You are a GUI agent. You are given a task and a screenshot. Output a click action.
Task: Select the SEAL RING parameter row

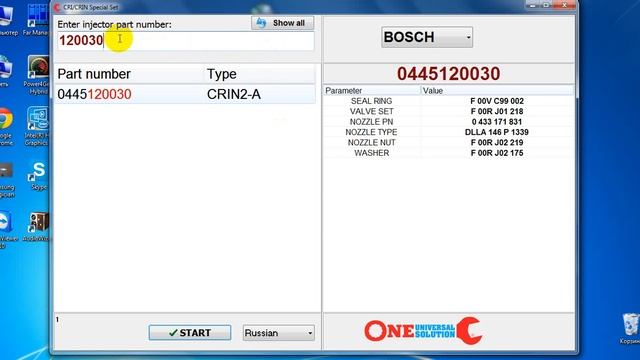[x=449, y=101]
